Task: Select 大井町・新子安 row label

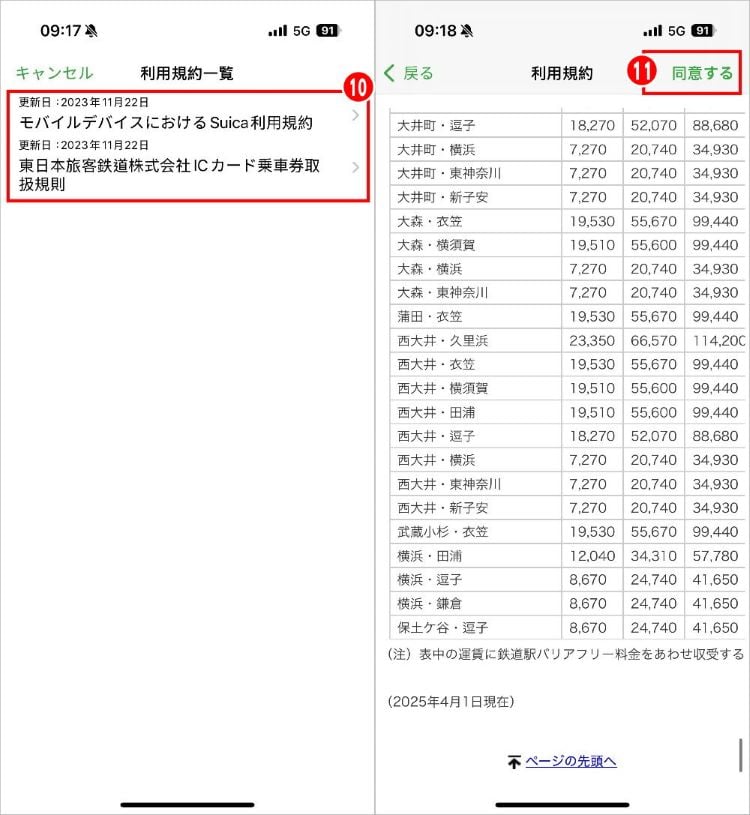Action: tap(442, 197)
